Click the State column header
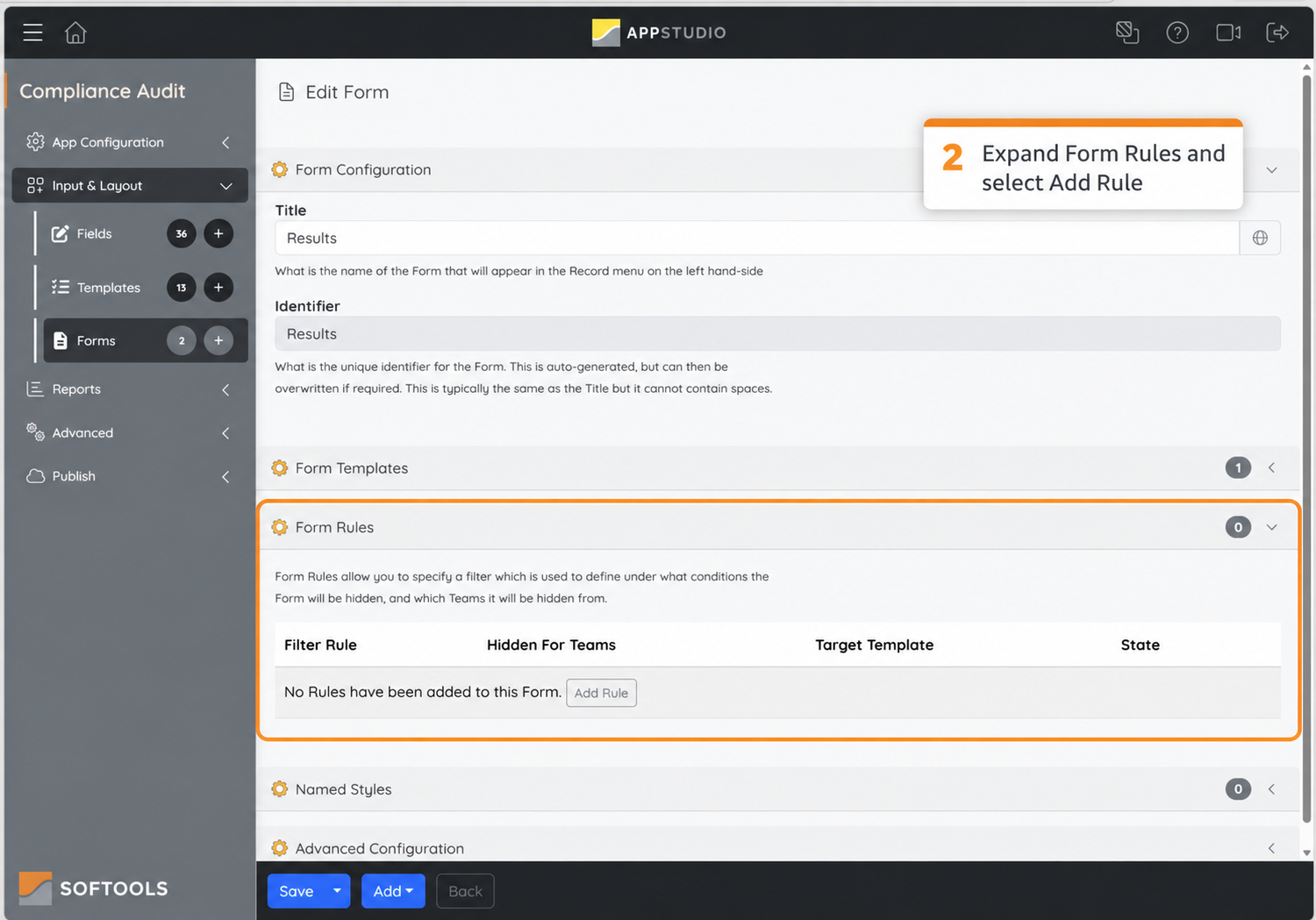The image size is (1316, 920). pyautogui.click(x=1140, y=645)
